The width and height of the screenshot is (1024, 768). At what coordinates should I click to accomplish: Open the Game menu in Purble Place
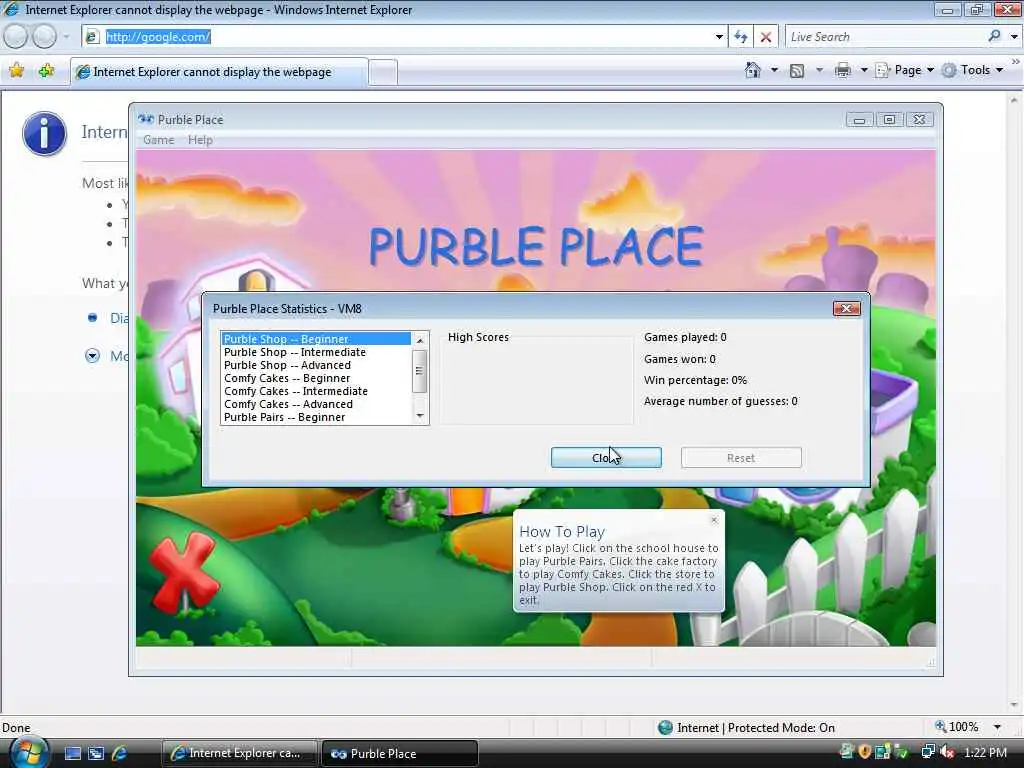pyautogui.click(x=159, y=140)
